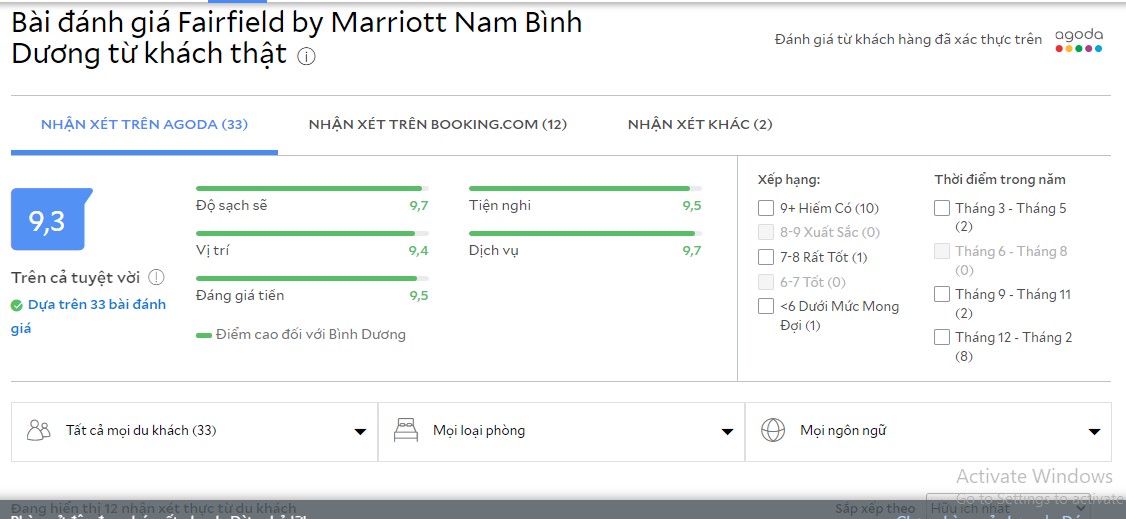The image size is (1126, 519).
Task: Click the bed room-type icon
Action: pos(405,431)
